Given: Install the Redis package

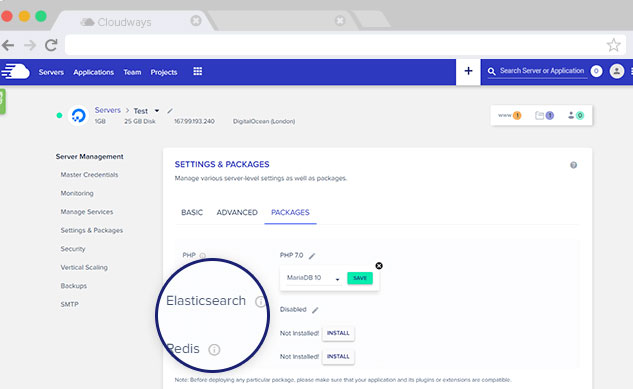Looking at the screenshot, I should [x=338, y=357].
